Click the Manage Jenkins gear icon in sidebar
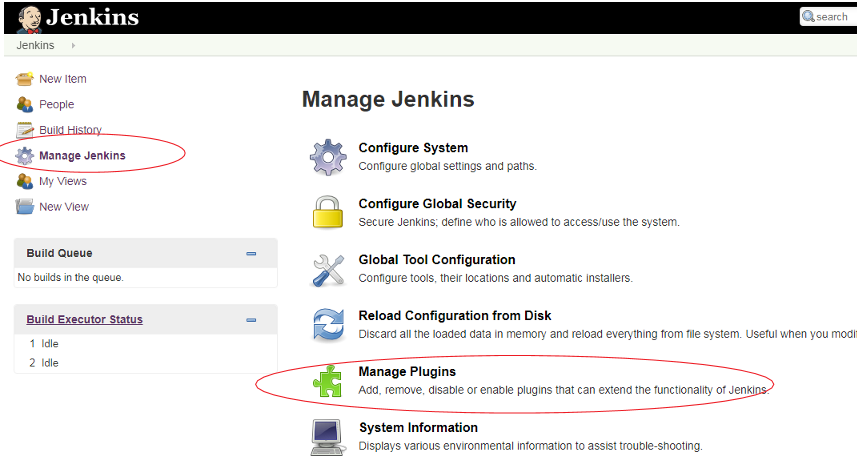The image size is (857, 468). point(25,155)
